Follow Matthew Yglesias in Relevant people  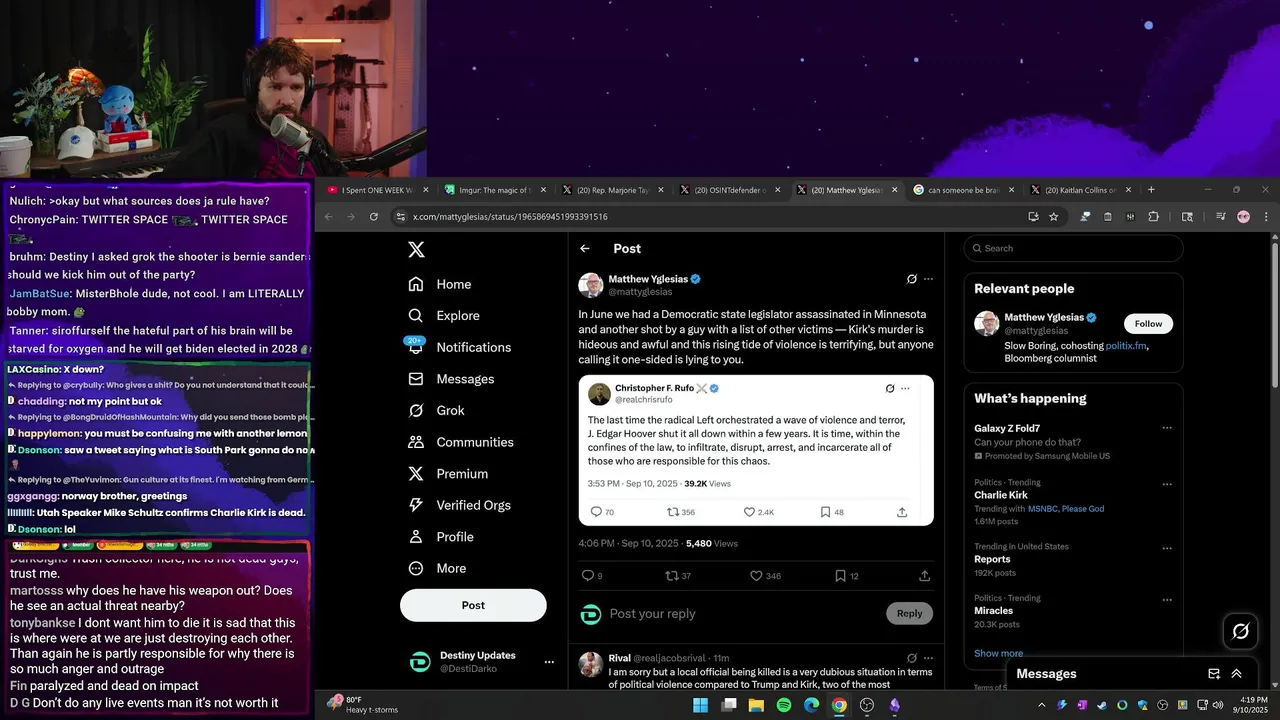click(1148, 324)
